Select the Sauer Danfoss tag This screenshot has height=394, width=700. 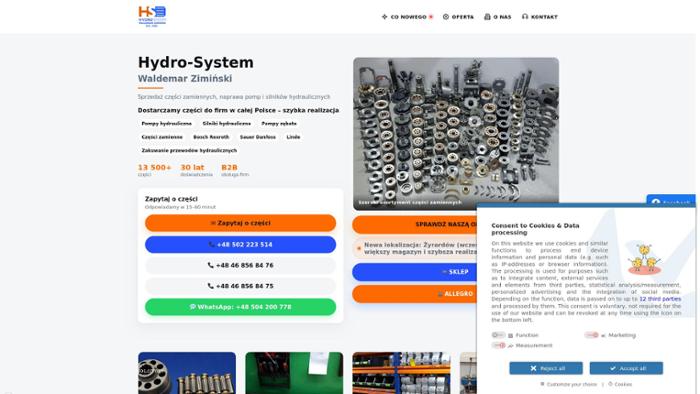258,137
